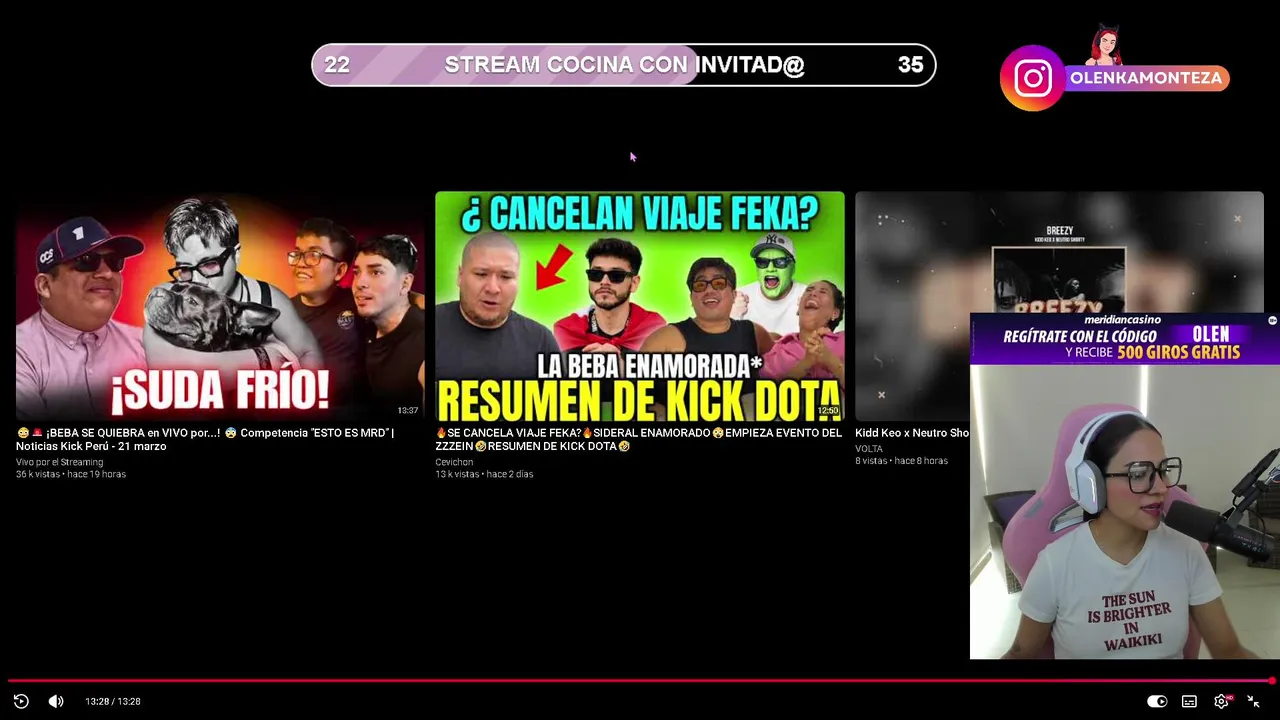Click '8 vistas • hace 8 horas'
This screenshot has width=1280, height=720.
[901, 461]
